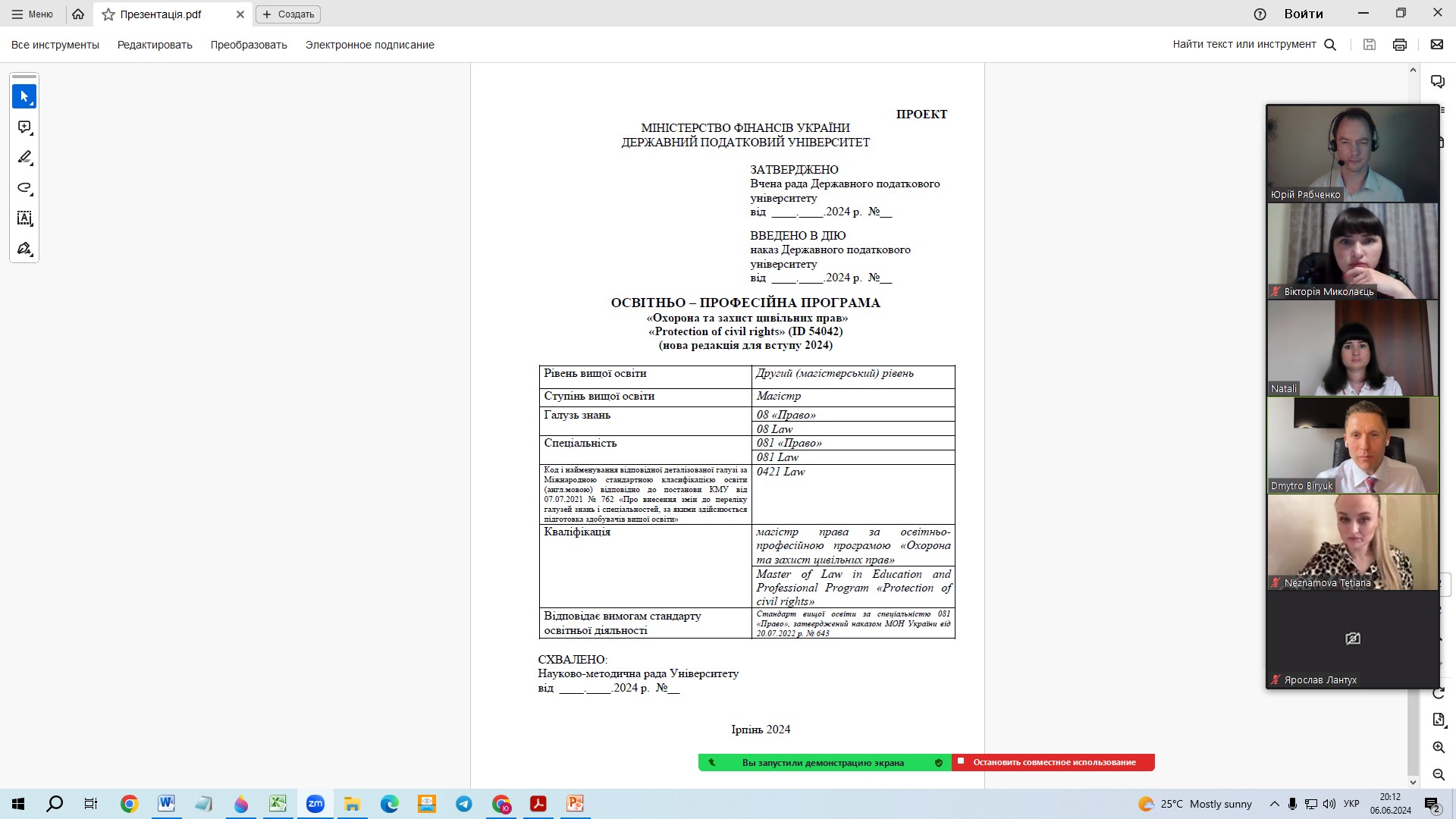Image resolution: width=1456 pixels, height=819 pixels.
Task: Zoom in on the page
Action: (x=1439, y=748)
